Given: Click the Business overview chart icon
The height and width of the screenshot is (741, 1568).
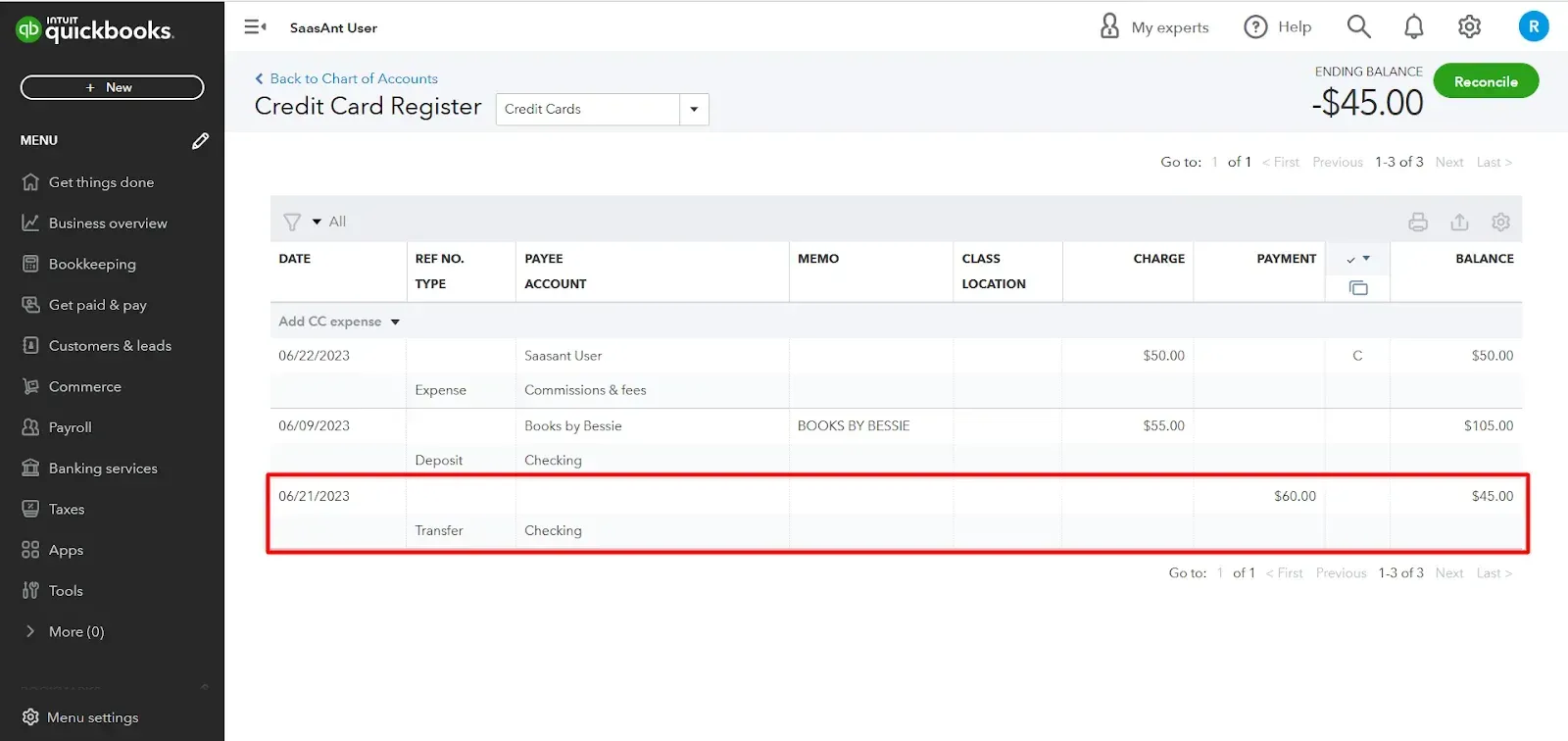Looking at the screenshot, I should 30,222.
